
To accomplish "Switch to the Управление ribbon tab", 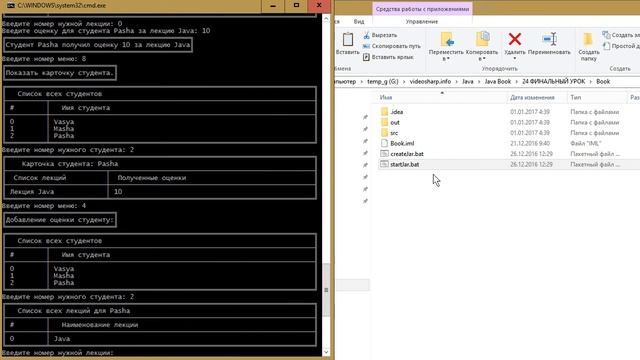I will [422, 22].
